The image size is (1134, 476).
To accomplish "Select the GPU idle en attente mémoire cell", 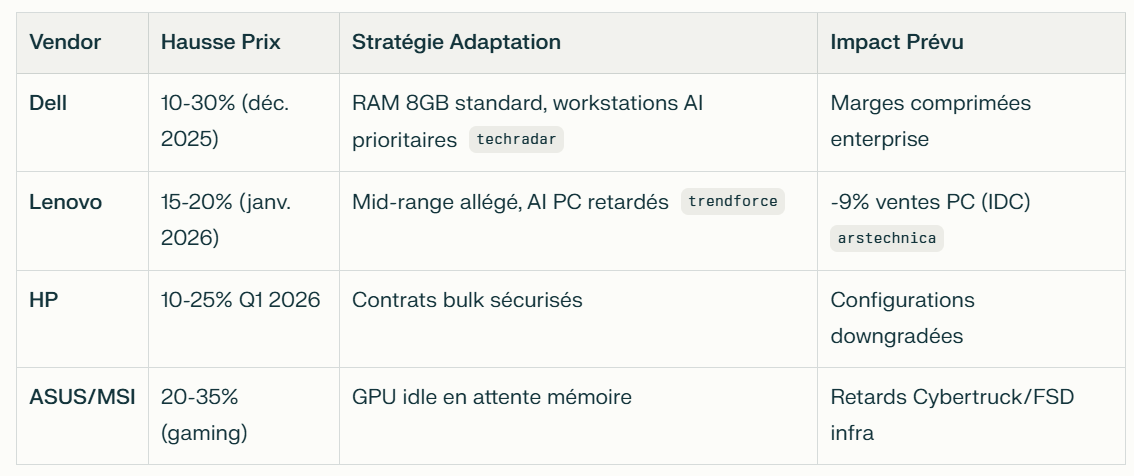I will (x=491, y=397).
